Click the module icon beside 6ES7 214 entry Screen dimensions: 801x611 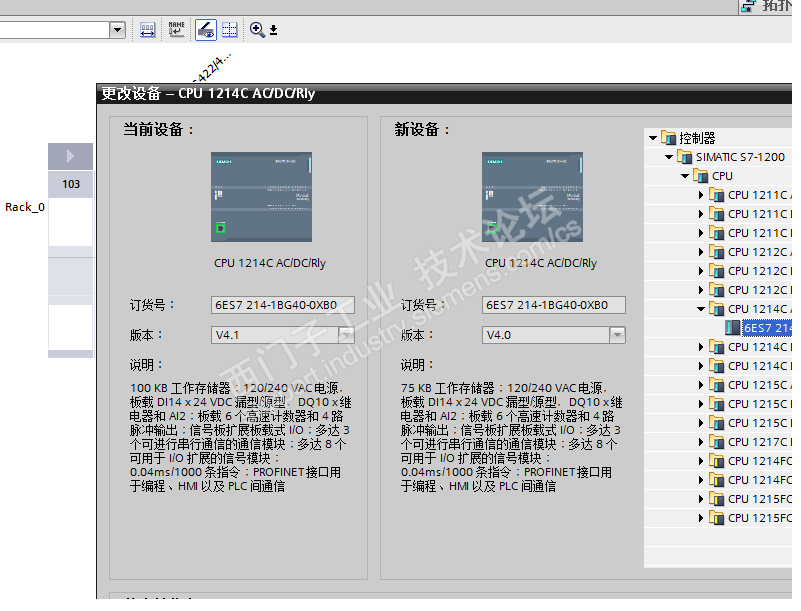click(733, 327)
